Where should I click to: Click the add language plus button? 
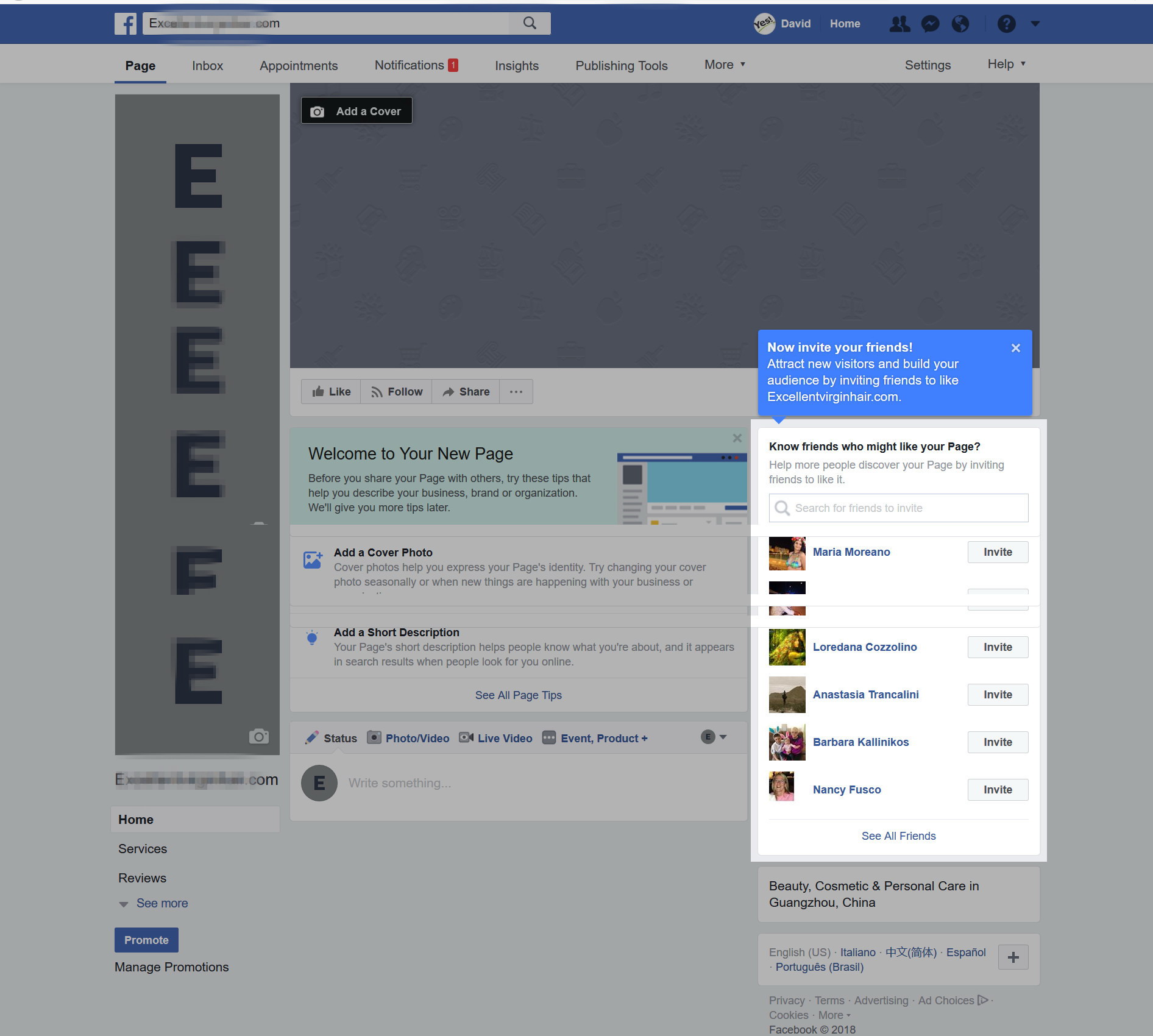point(1013,957)
